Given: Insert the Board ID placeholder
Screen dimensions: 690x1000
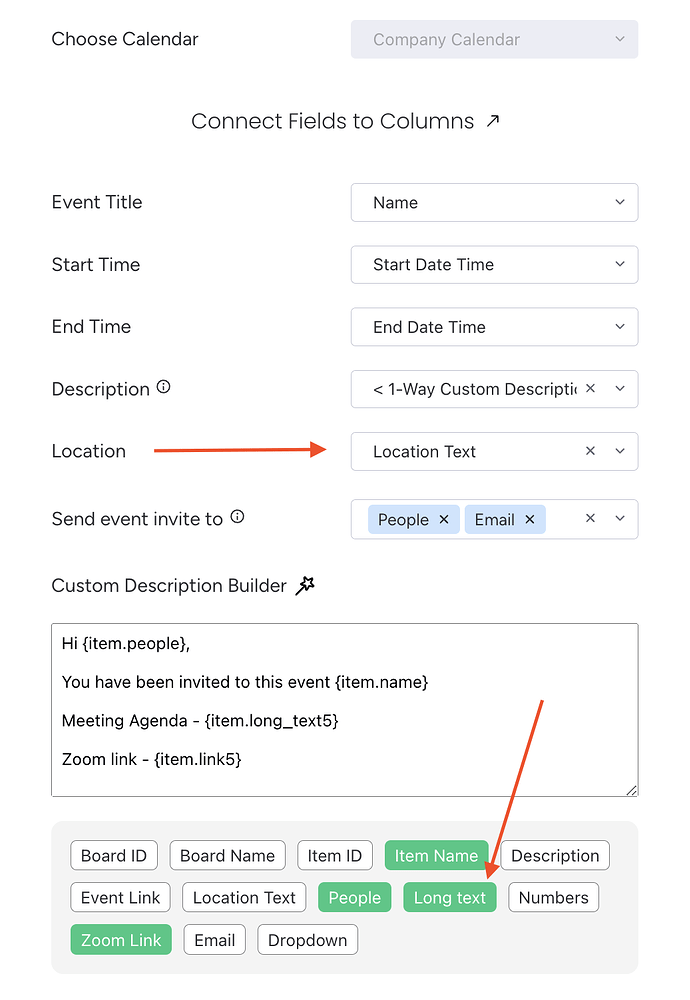Looking at the screenshot, I should coord(114,855).
